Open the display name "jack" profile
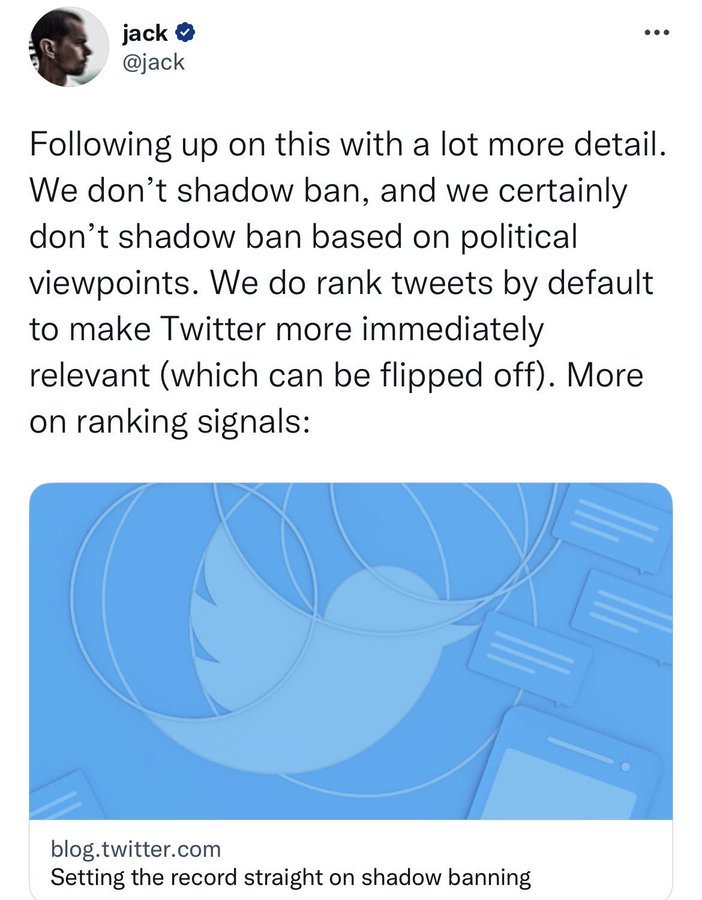This screenshot has width=702, height=900. tap(145, 33)
